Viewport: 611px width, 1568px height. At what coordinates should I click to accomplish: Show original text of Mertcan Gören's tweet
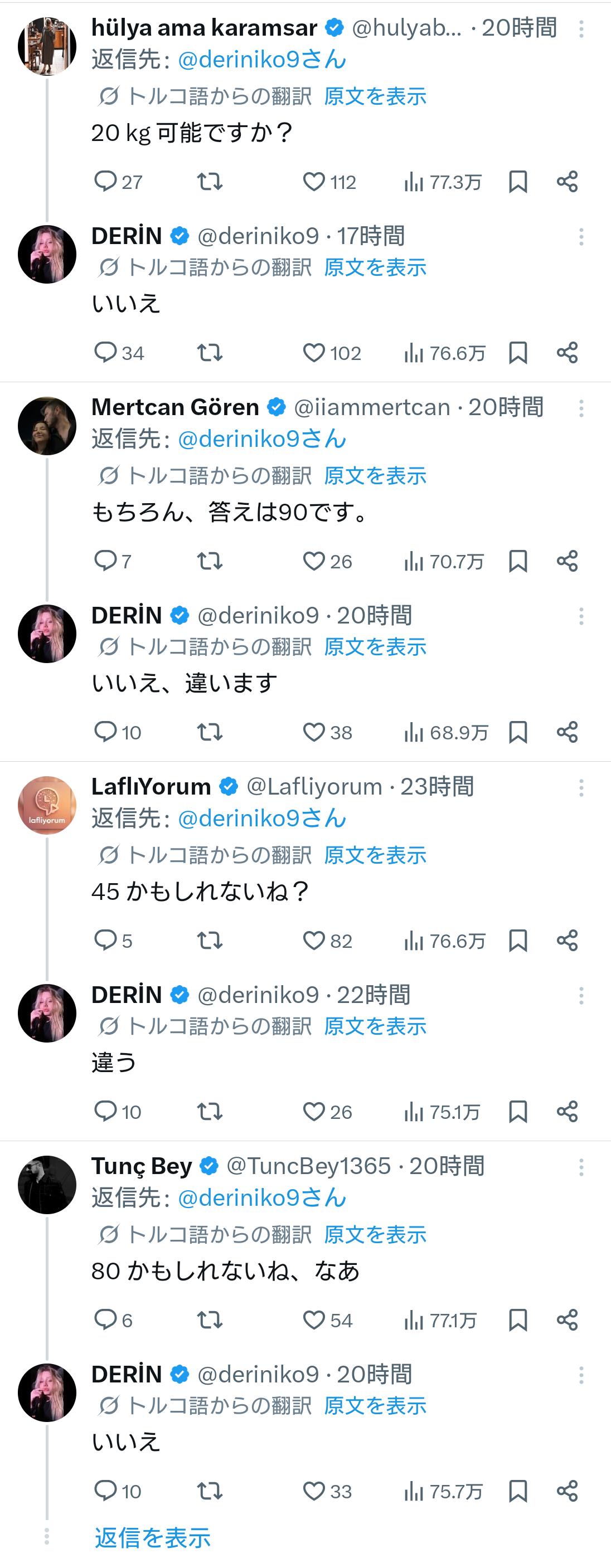375,476
